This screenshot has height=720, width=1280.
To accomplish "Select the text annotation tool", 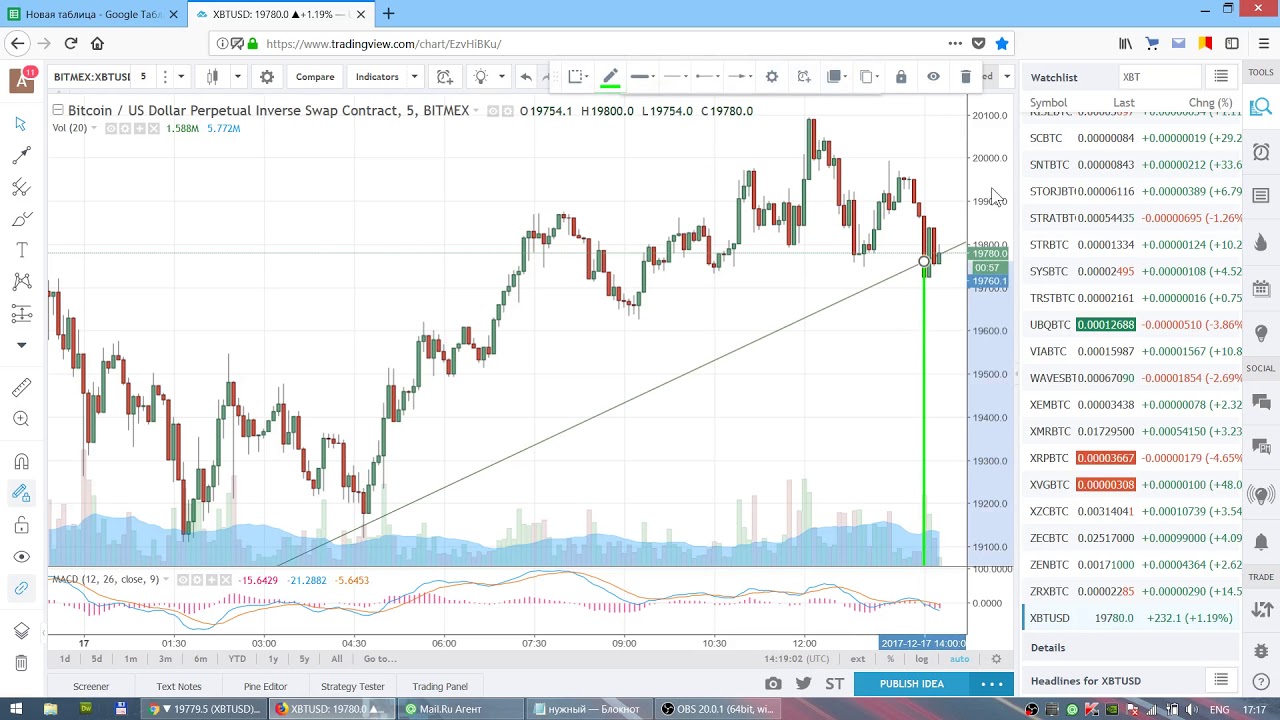I will coord(21,250).
